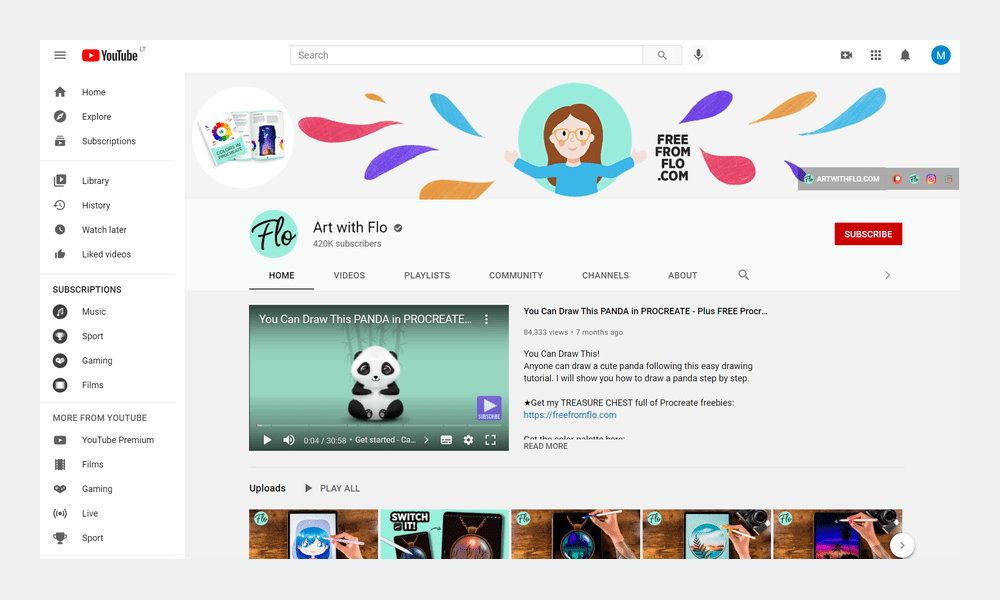The width and height of the screenshot is (1000, 600).
Task: Open the notifications bell
Action: (x=905, y=55)
